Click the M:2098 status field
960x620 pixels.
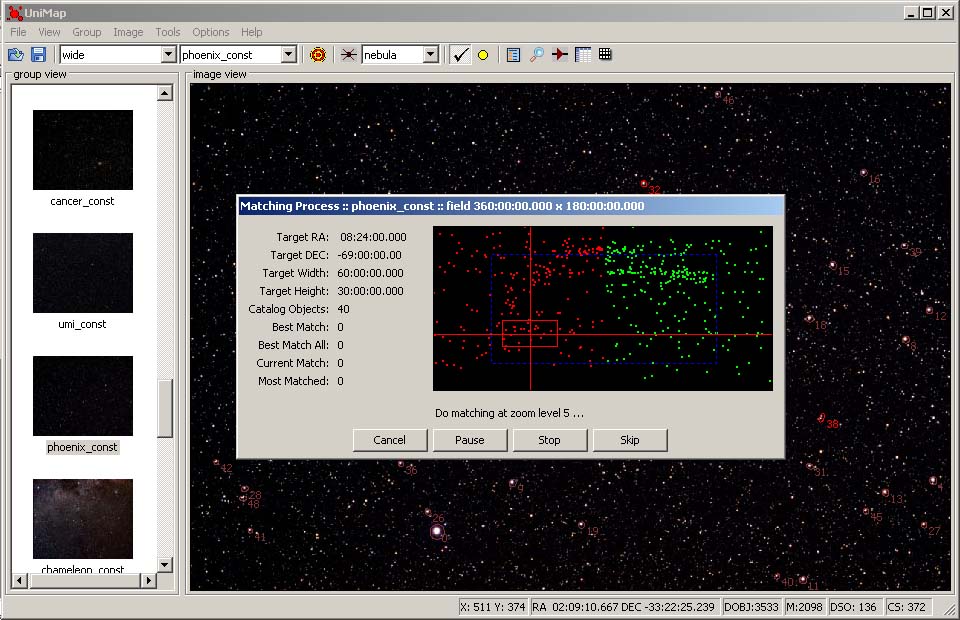(804, 607)
